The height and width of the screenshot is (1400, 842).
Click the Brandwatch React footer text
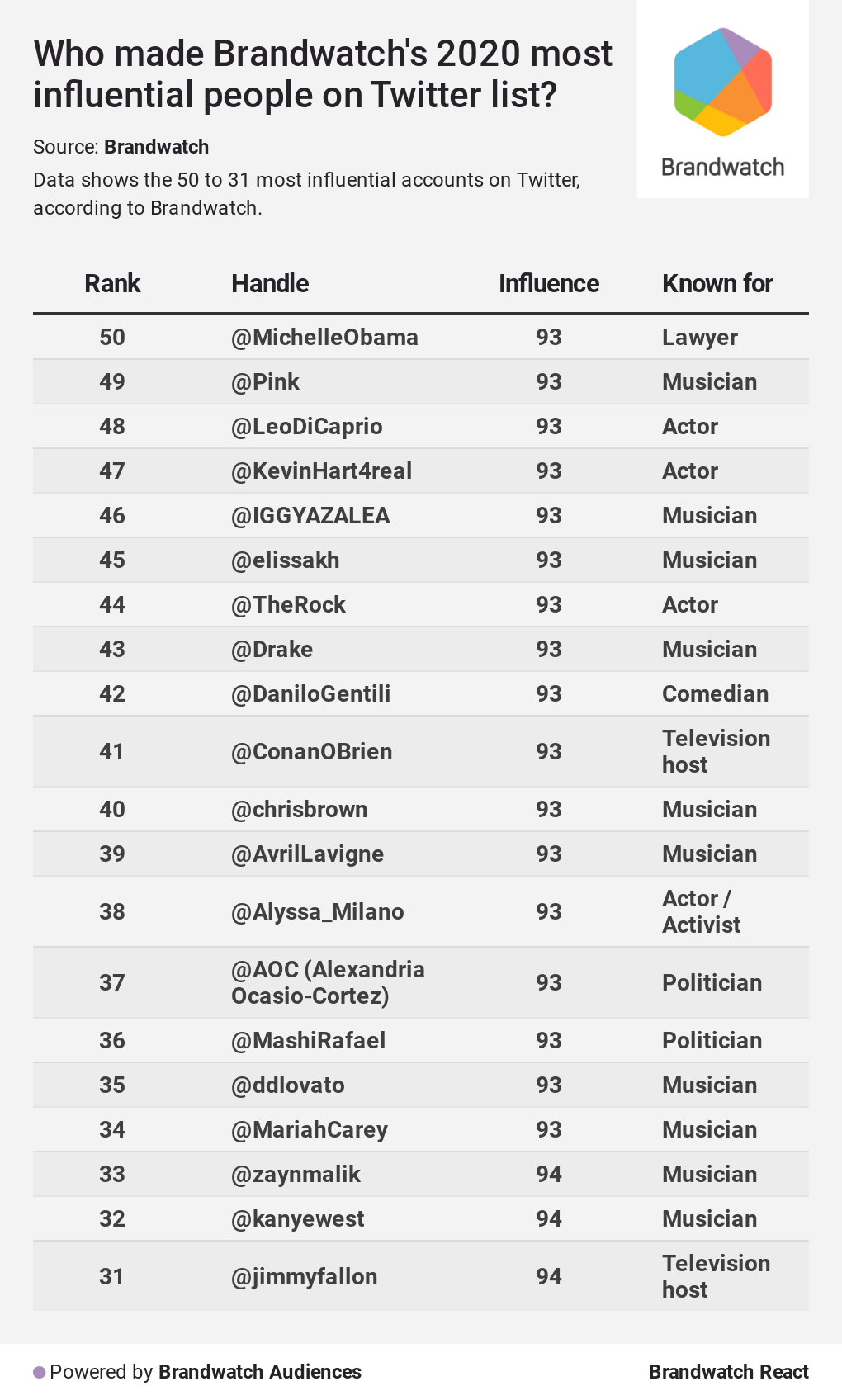(x=728, y=1372)
